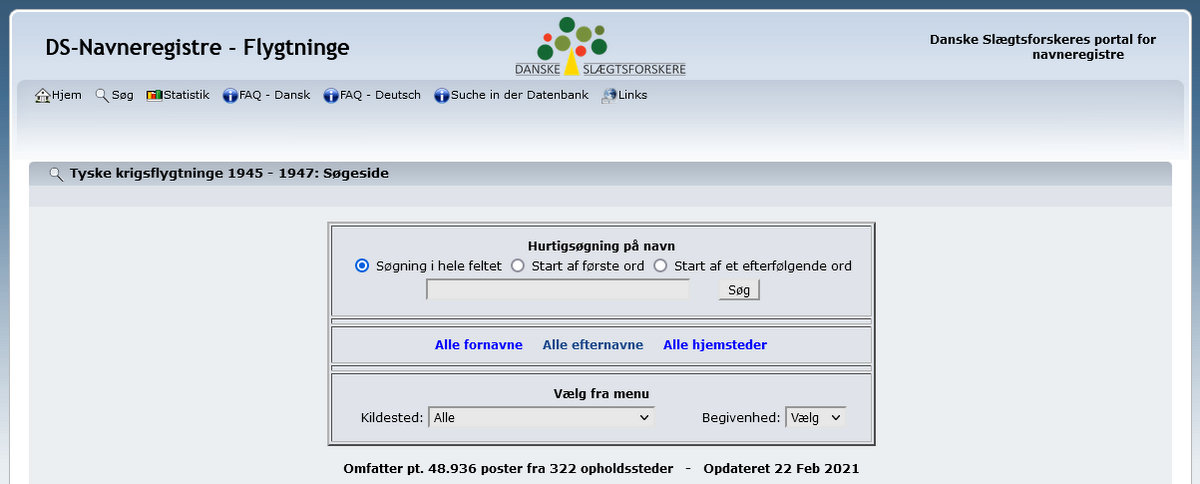Select 'Start af et efterfølgende ord' option
Screen dimensions: 1200x484
[x=660, y=266]
